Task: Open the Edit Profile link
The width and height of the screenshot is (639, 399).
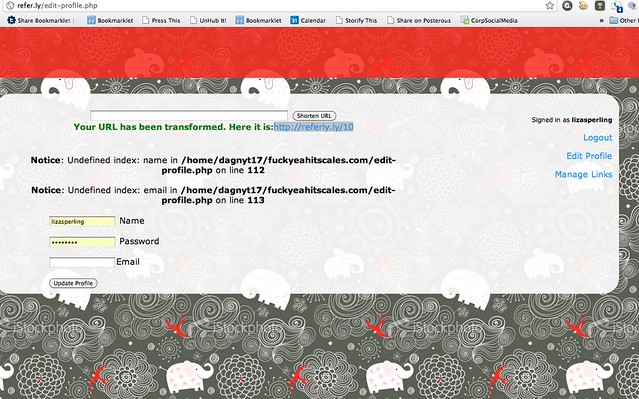Action: point(589,156)
